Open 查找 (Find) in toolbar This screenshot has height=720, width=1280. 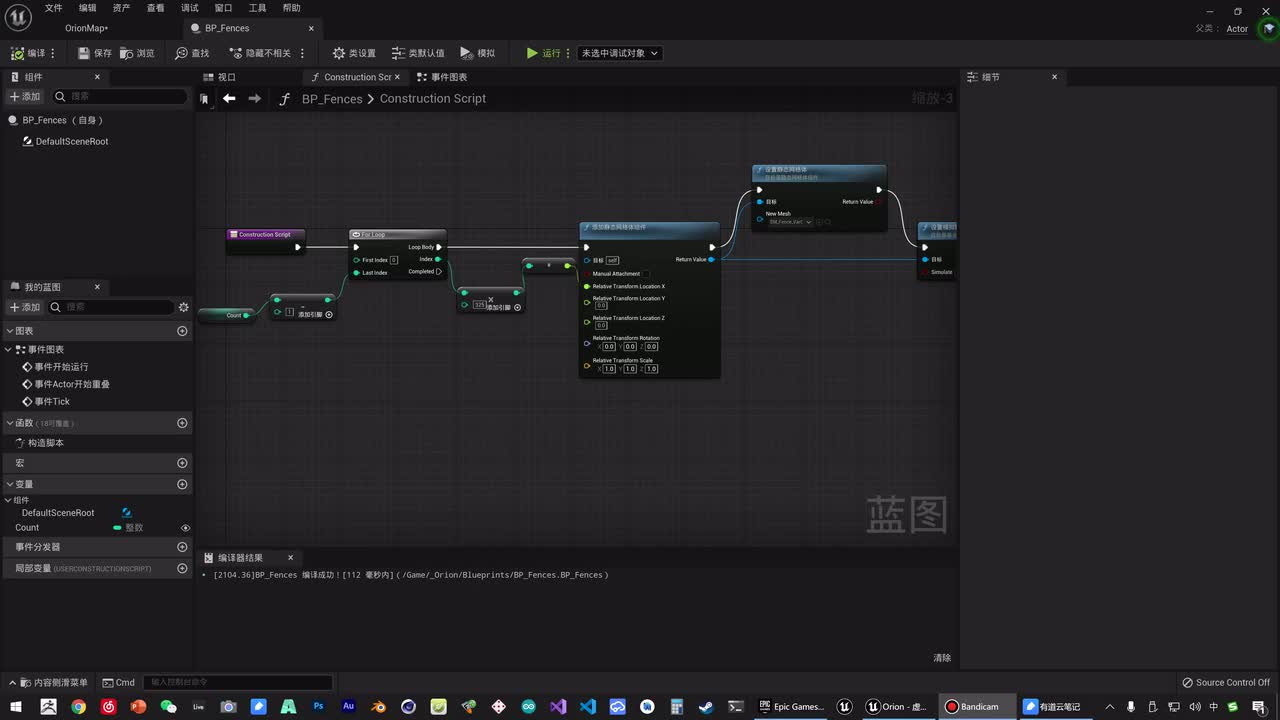pos(192,53)
